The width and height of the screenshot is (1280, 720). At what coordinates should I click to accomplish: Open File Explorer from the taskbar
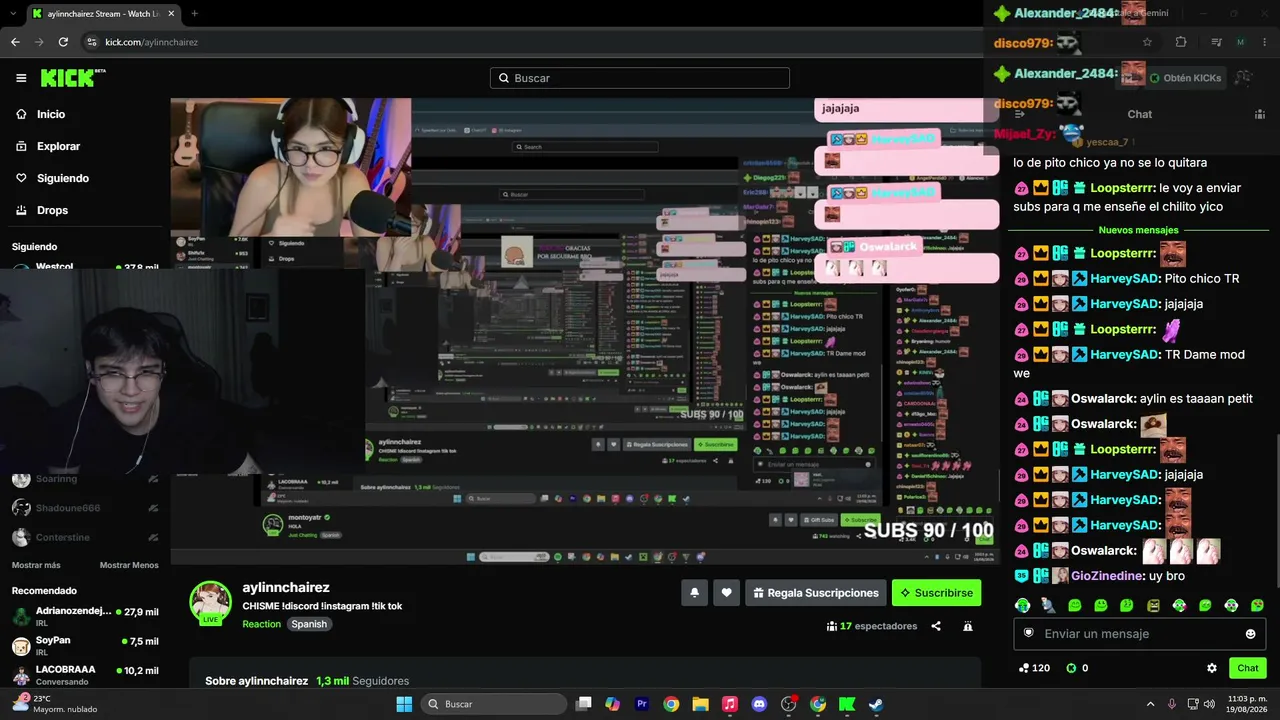[x=700, y=704]
